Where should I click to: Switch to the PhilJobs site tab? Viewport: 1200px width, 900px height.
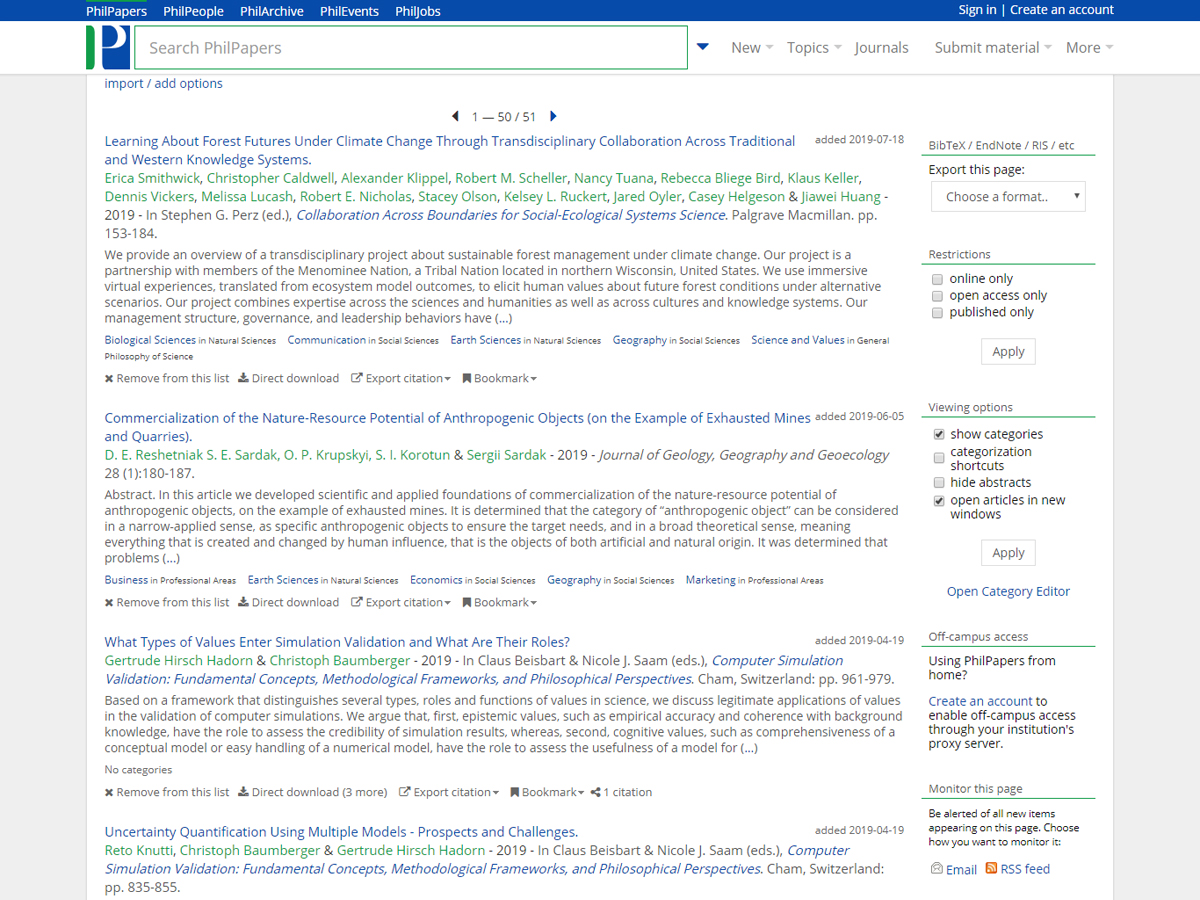pos(417,11)
